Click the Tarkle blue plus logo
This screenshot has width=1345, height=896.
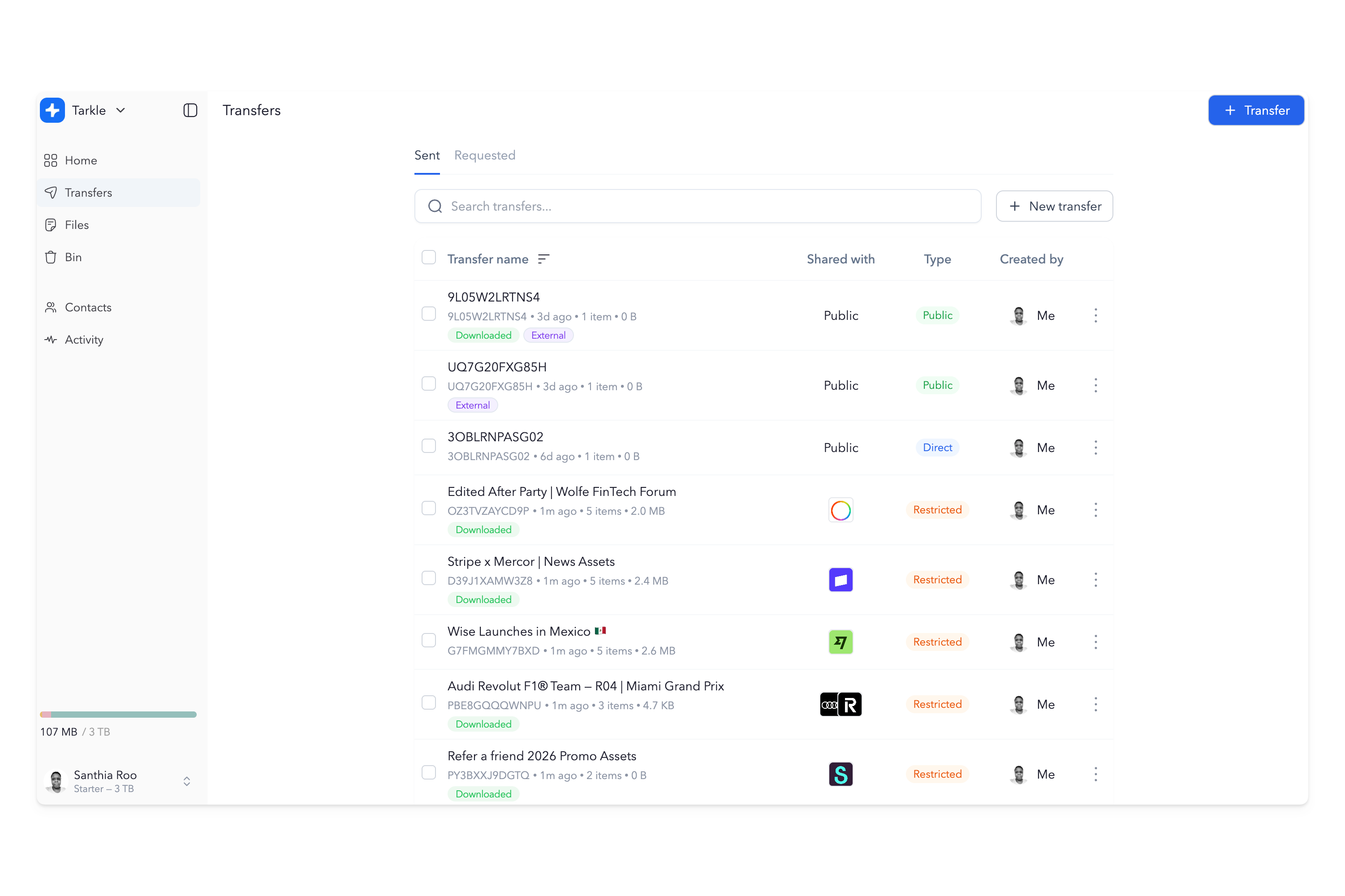(52, 110)
